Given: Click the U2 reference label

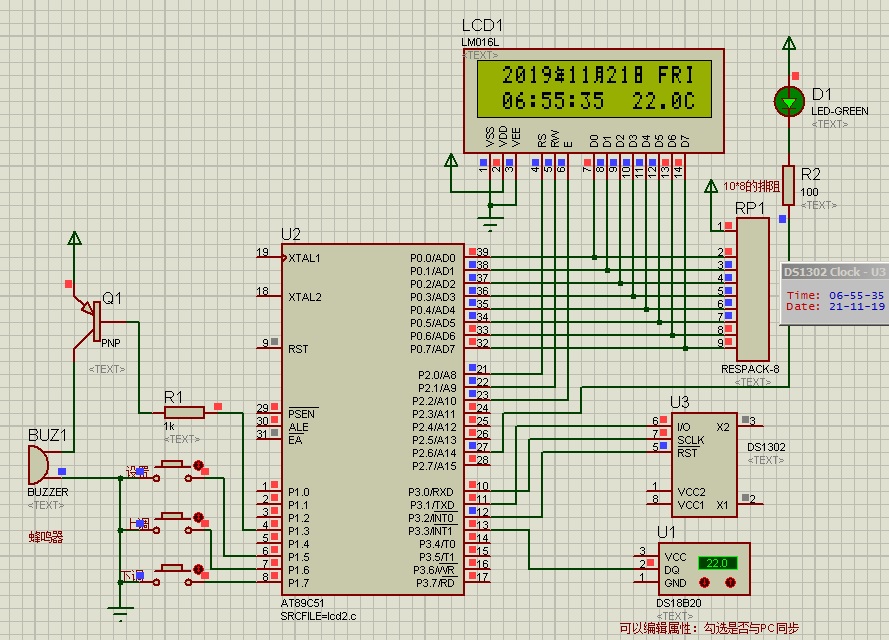Looking at the screenshot, I should [x=291, y=234].
